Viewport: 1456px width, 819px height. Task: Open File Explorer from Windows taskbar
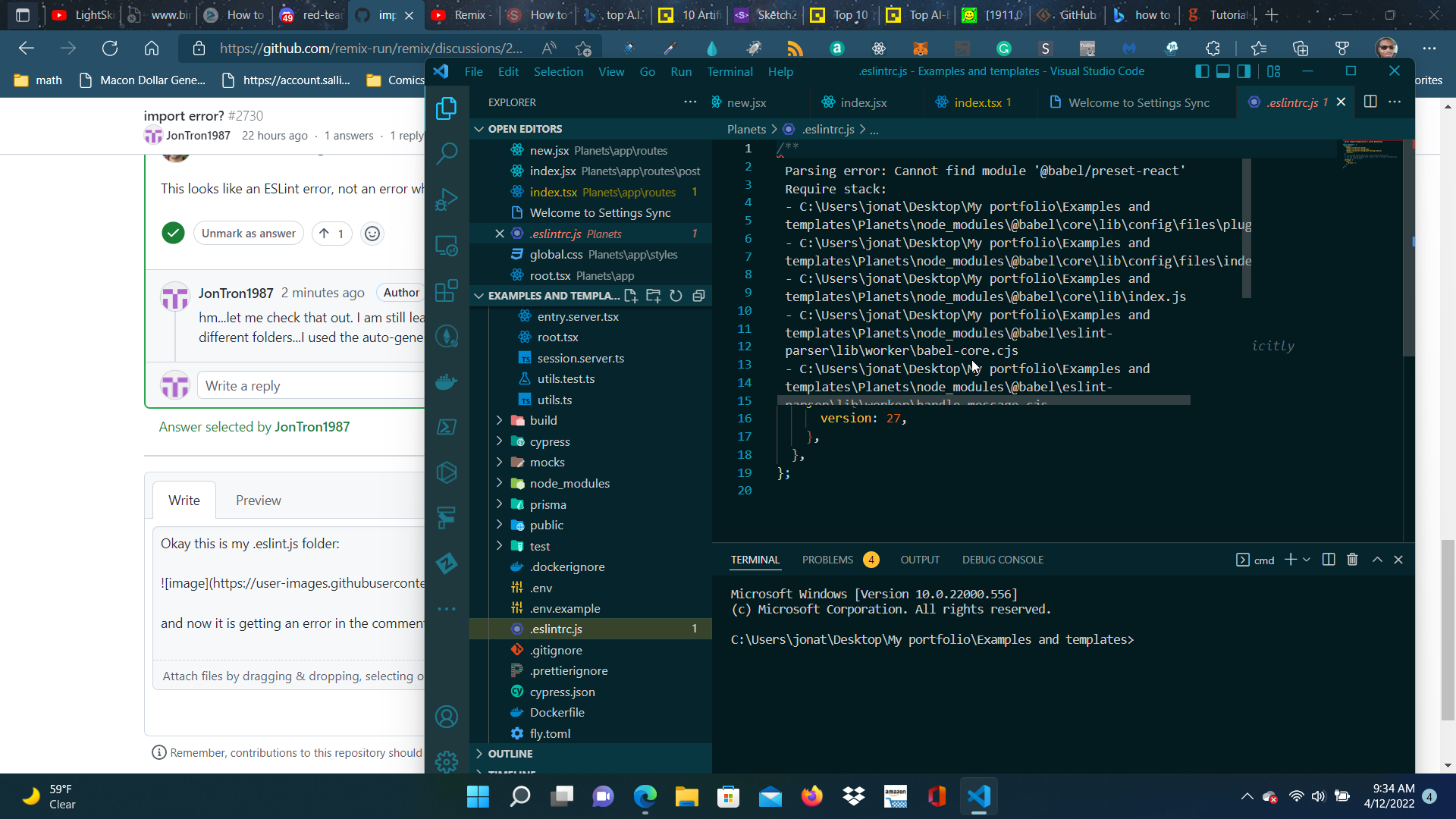pos(686,796)
